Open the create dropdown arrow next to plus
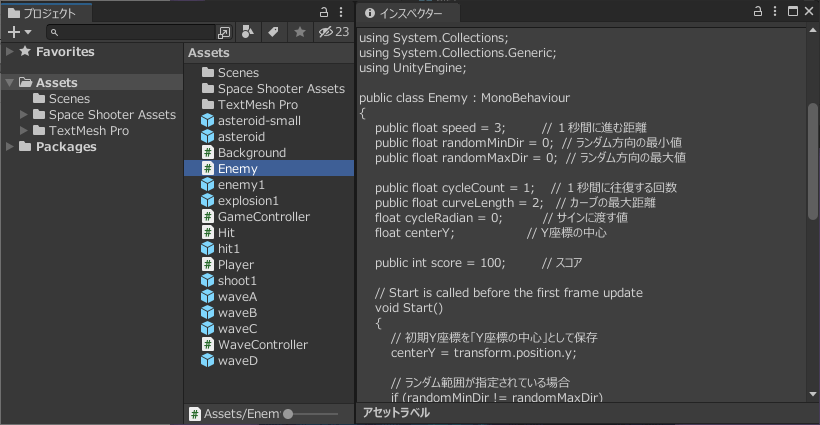Screen dimensions: 820x425 click(x=28, y=32)
